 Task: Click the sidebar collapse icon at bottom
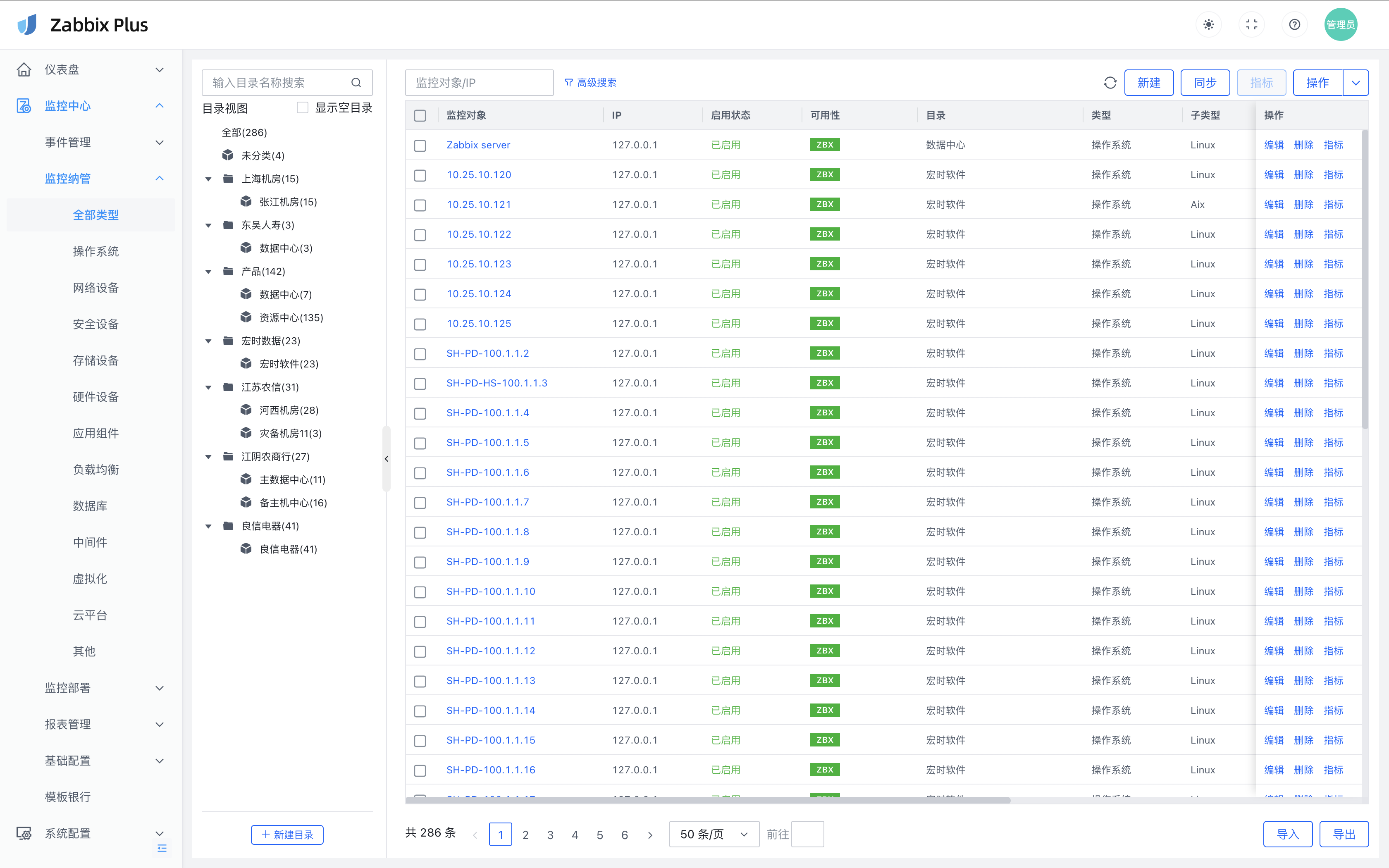(162, 848)
